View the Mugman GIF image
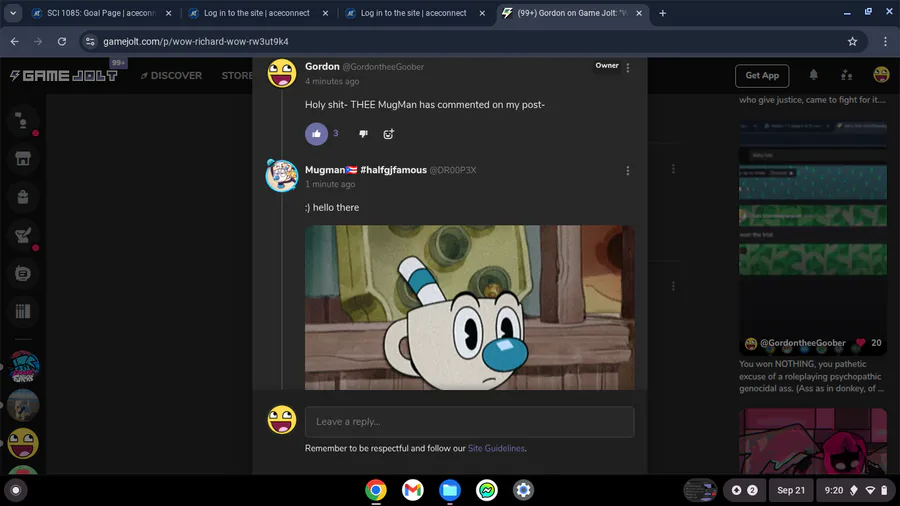This screenshot has height=506, width=900. 470,307
